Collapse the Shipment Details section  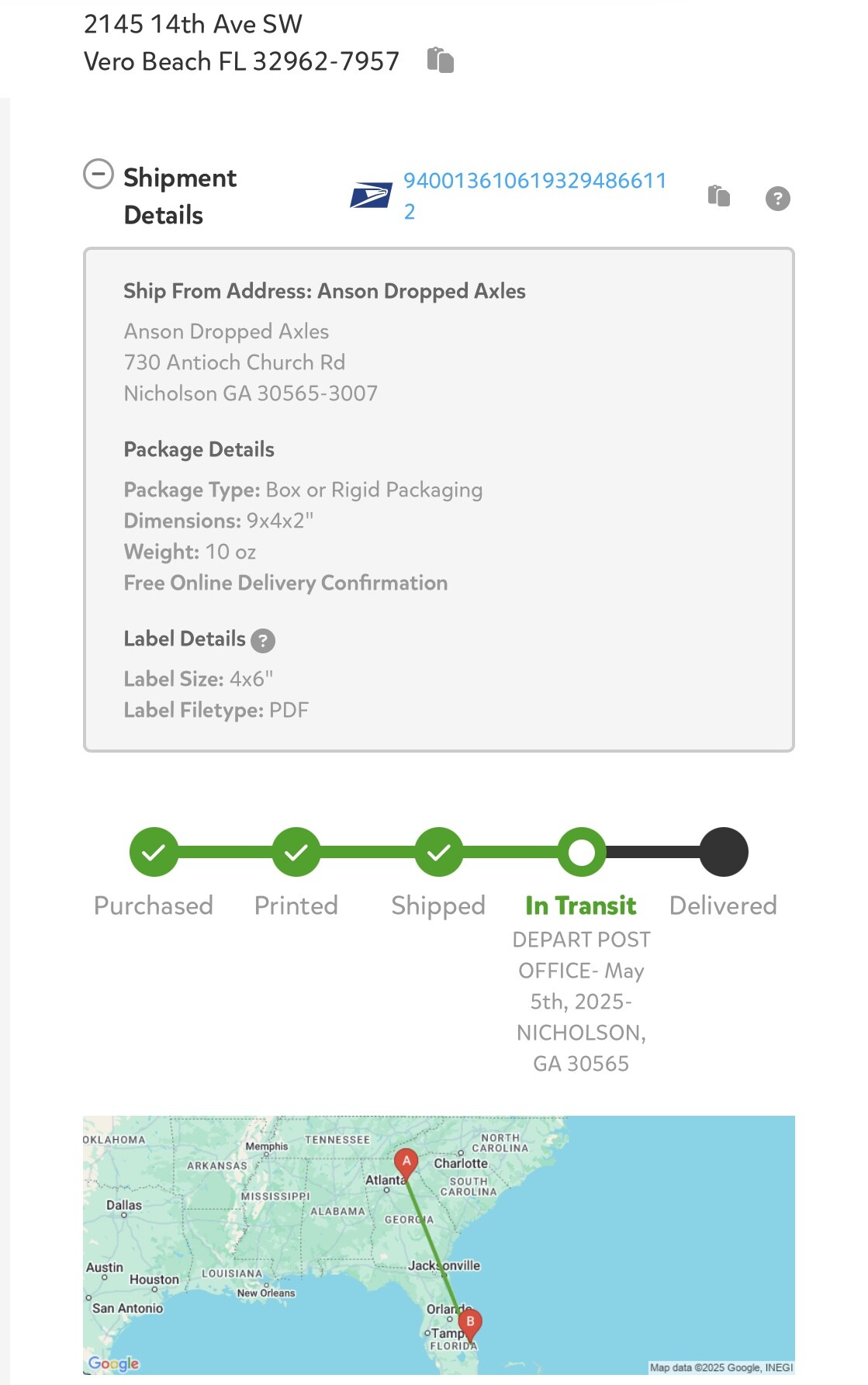(99, 175)
